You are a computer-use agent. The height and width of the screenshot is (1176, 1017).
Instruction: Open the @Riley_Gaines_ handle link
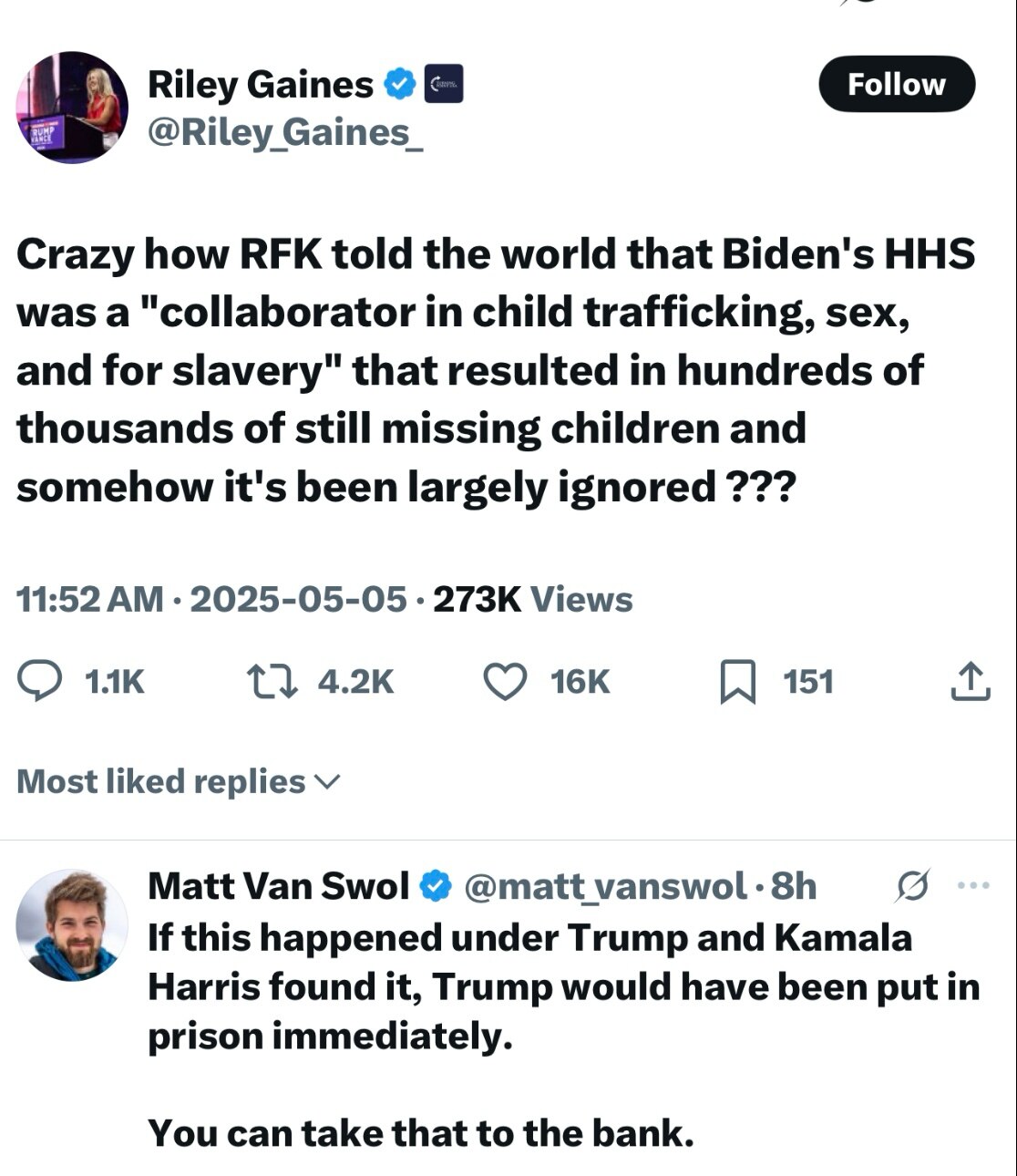(x=284, y=133)
